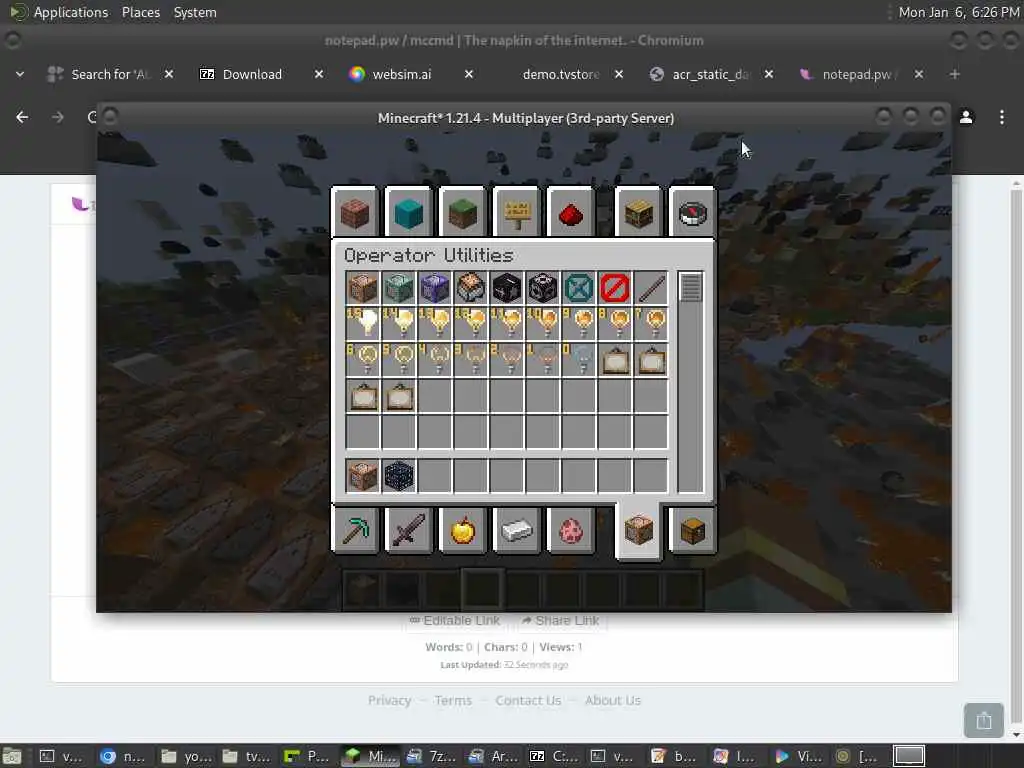The image size is (1024, 768).
Task: Open the Colored Blocks tab (cyan block)
Action: click(x=409, y=212)
